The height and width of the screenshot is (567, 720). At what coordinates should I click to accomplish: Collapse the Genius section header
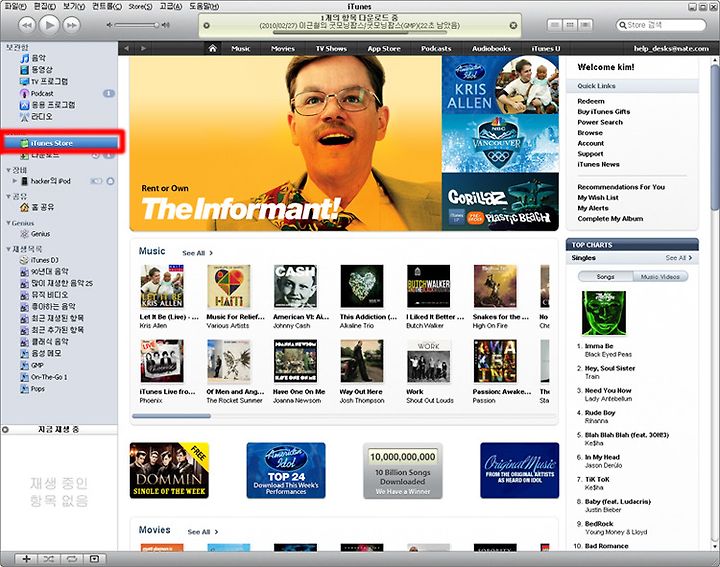click(x=8, y=223)
